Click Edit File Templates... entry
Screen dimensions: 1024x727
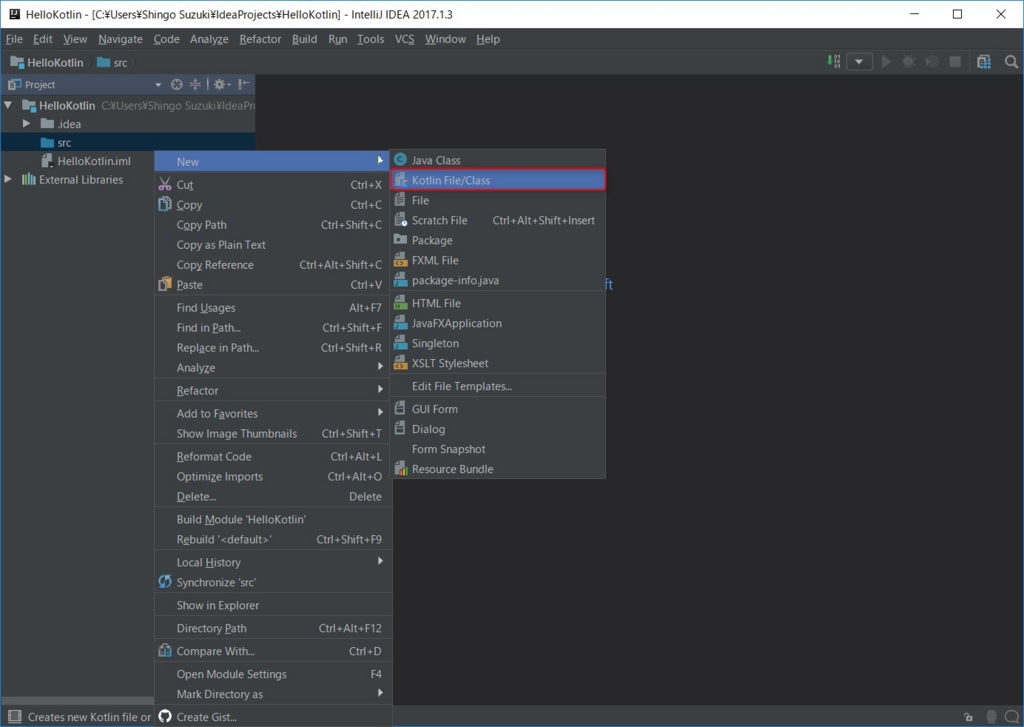pos(498,386)
